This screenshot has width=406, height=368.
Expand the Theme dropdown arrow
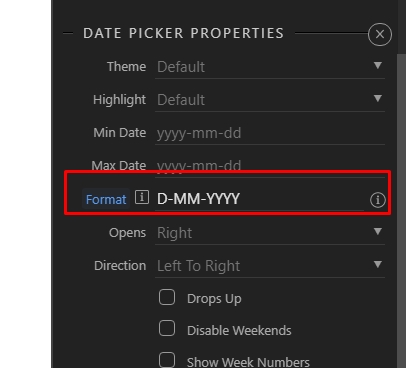pos(378,65)
